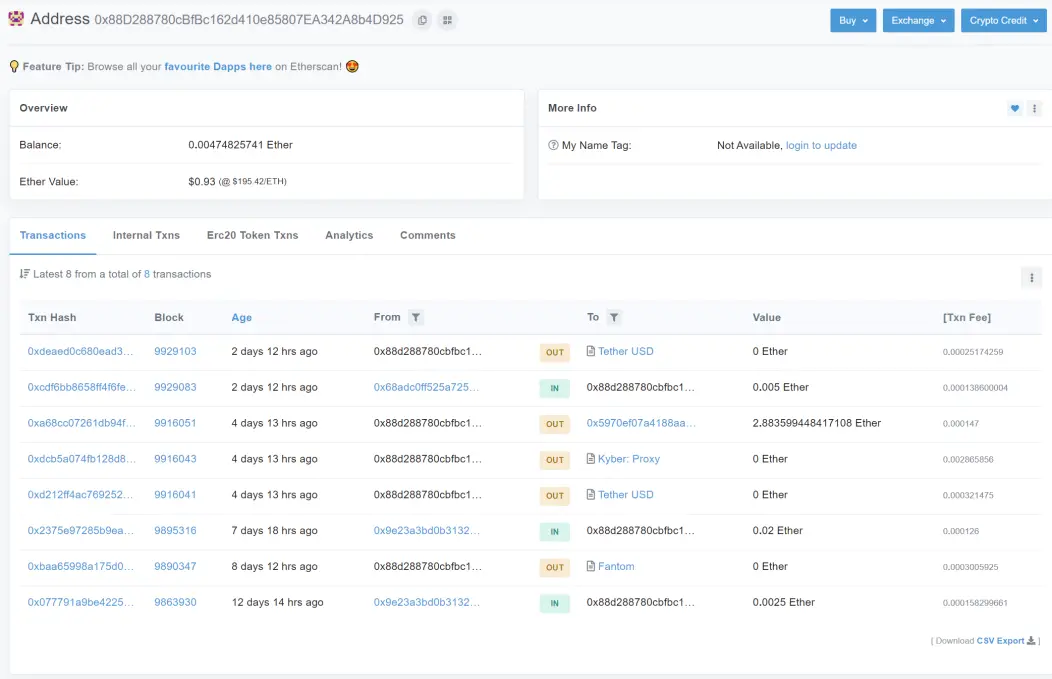Image resolution: width=1052 pixels, height=679 pixels.
Task: Open block 9916041
Action: tap(175, 494)
